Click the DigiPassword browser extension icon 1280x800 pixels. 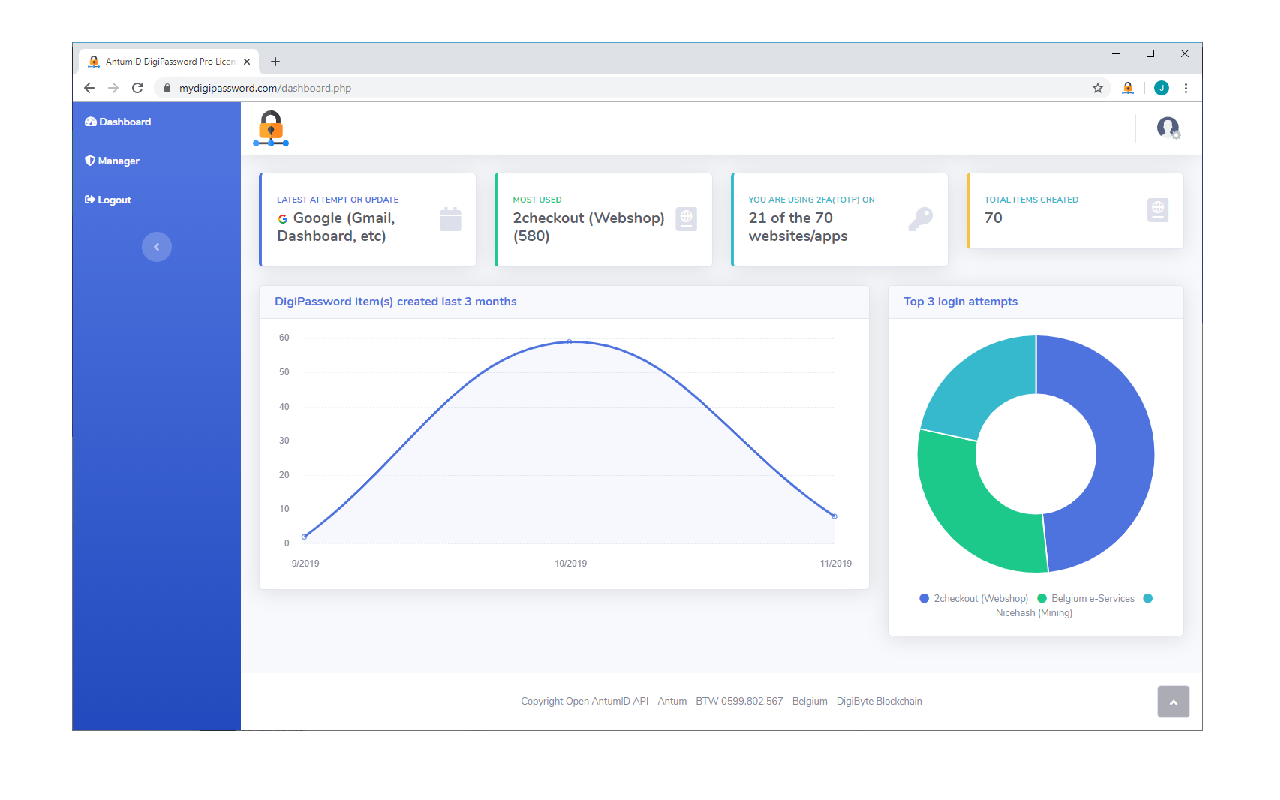click(x=1128, y=88)
